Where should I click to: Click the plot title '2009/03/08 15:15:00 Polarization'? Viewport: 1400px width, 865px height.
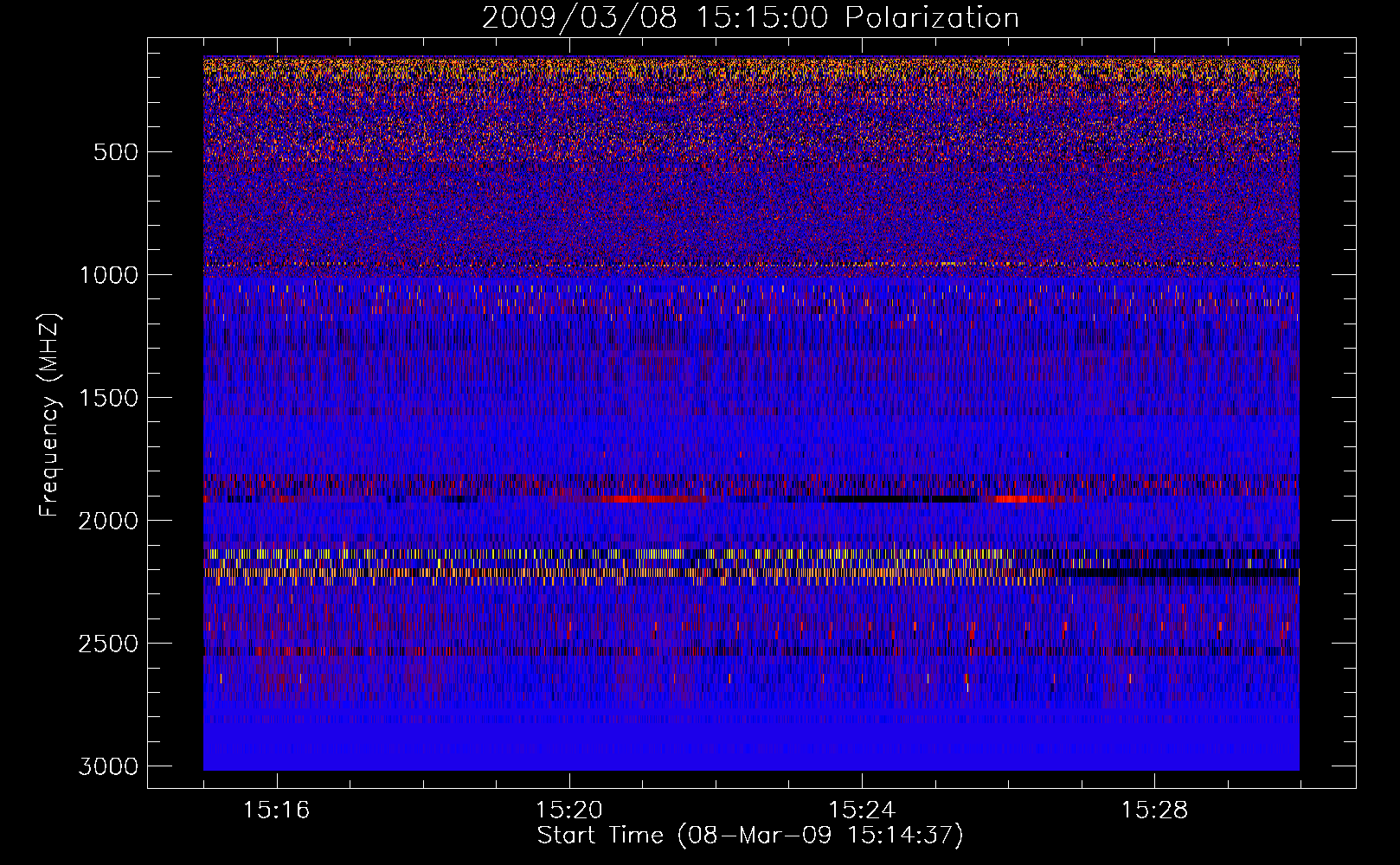pos(750,17)
